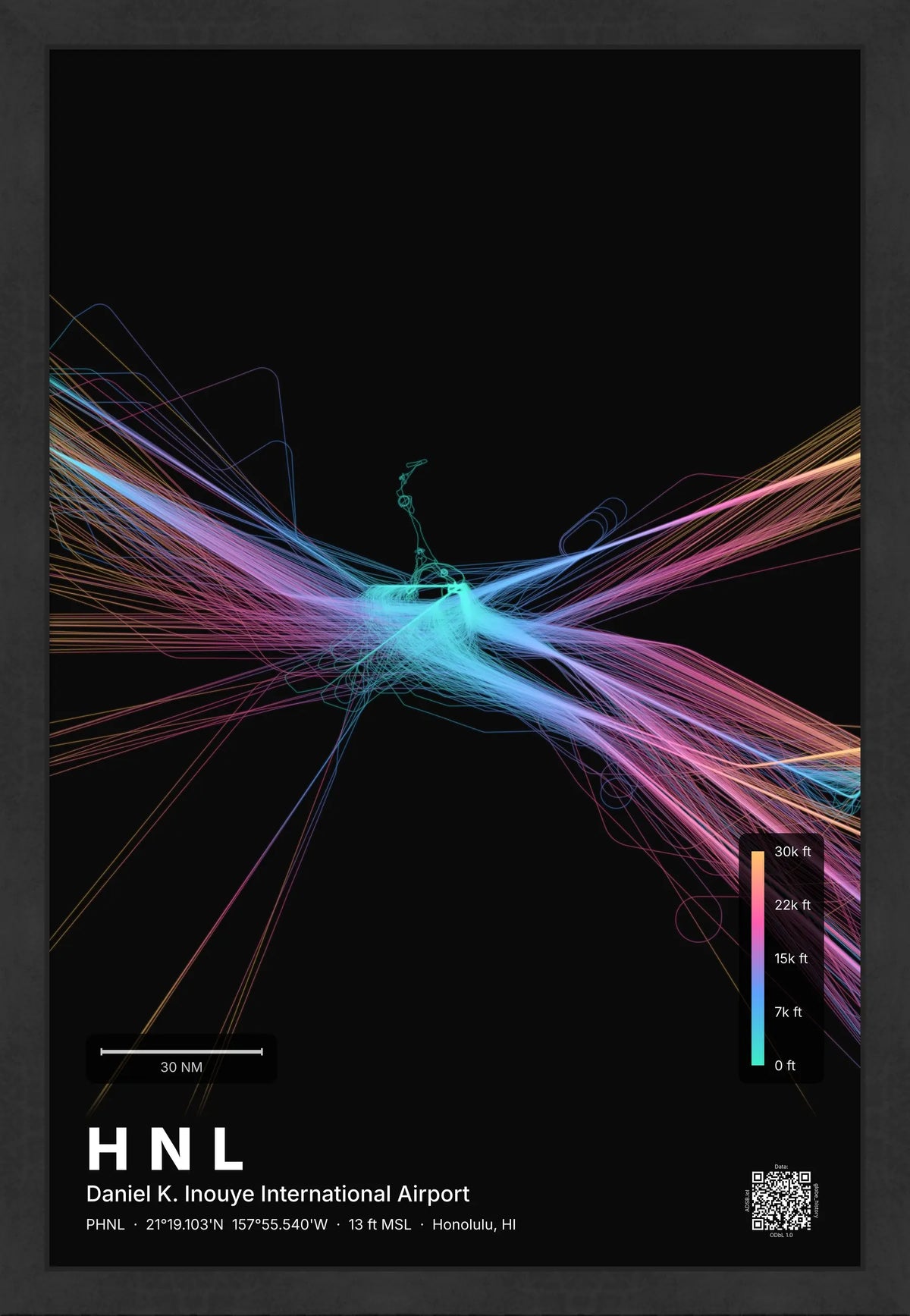The height and width of the screenshot is (1316, 910).
Task: Click the '30k ft' legend label
Action: (x=792, y=852)
